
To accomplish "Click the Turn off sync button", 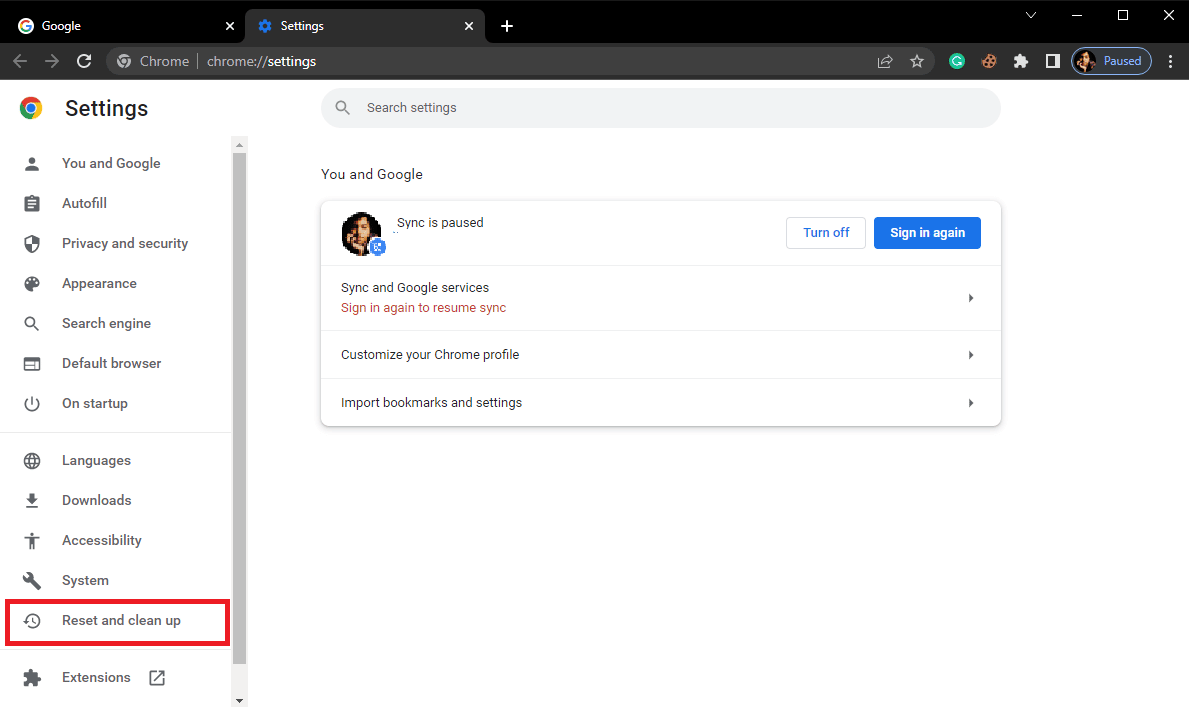I will 826,233.
